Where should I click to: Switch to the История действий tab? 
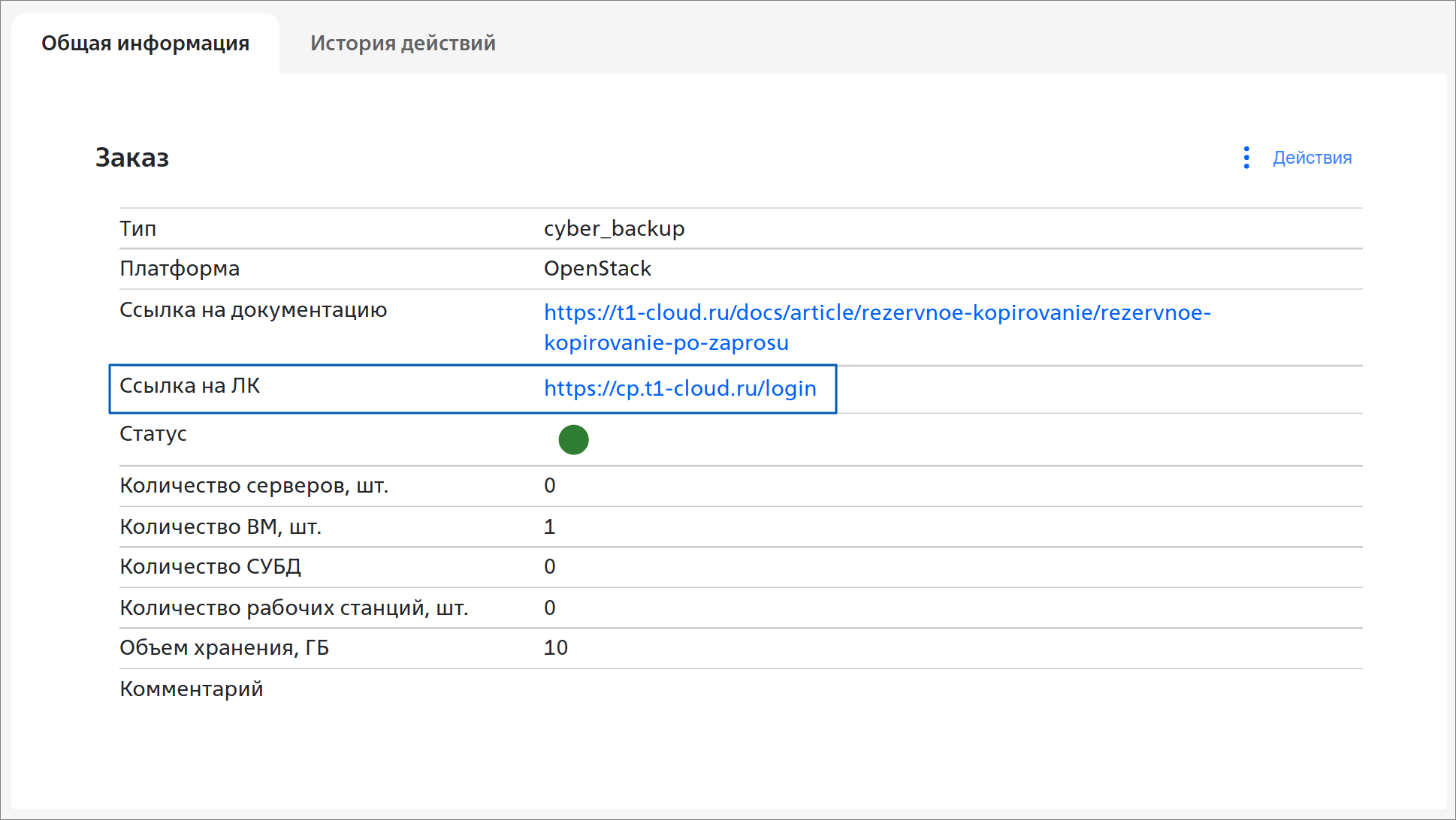pyautogui.click(x=403, y=44)
